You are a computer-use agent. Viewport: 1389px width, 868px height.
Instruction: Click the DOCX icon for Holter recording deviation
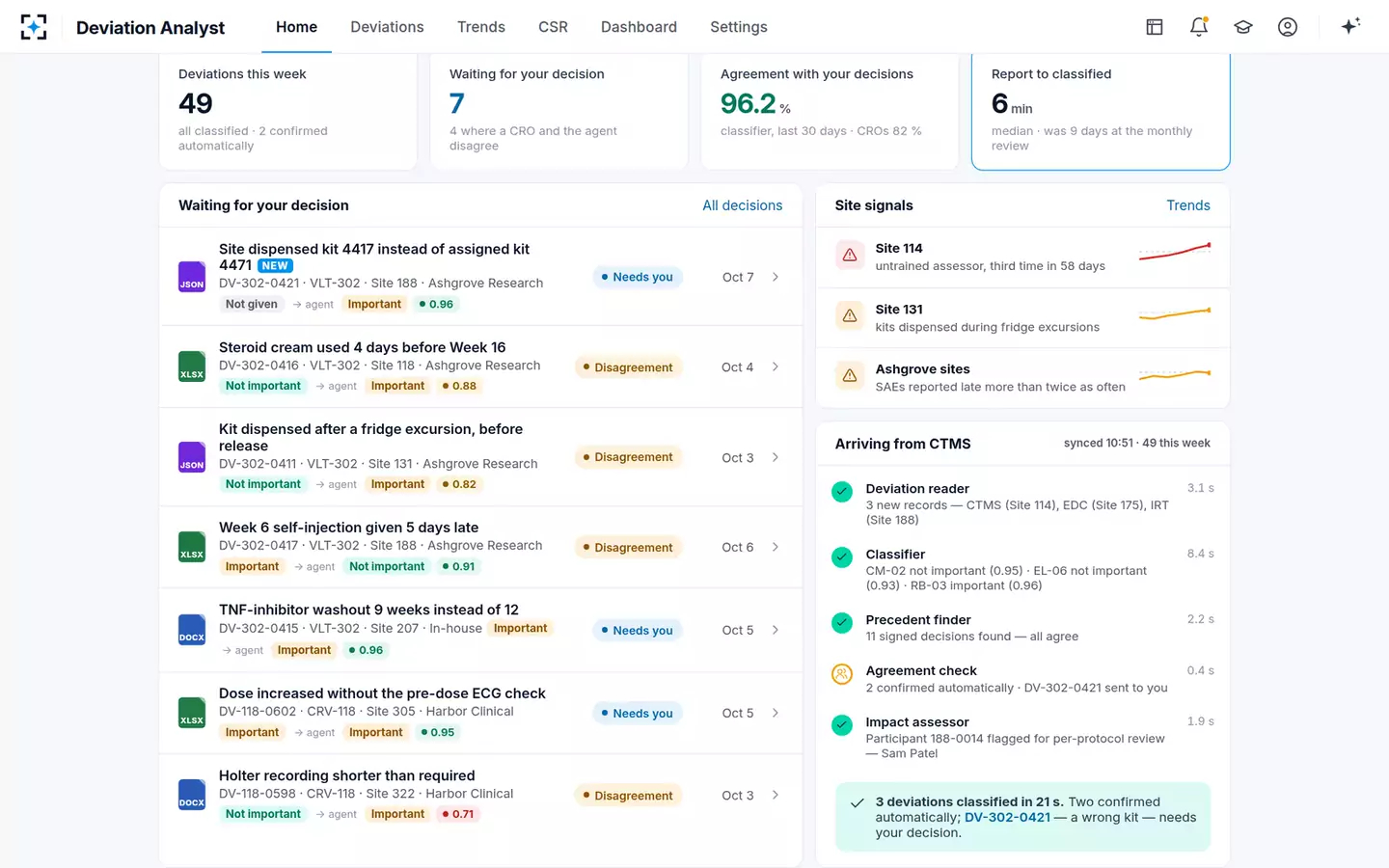tap(192, 795)
